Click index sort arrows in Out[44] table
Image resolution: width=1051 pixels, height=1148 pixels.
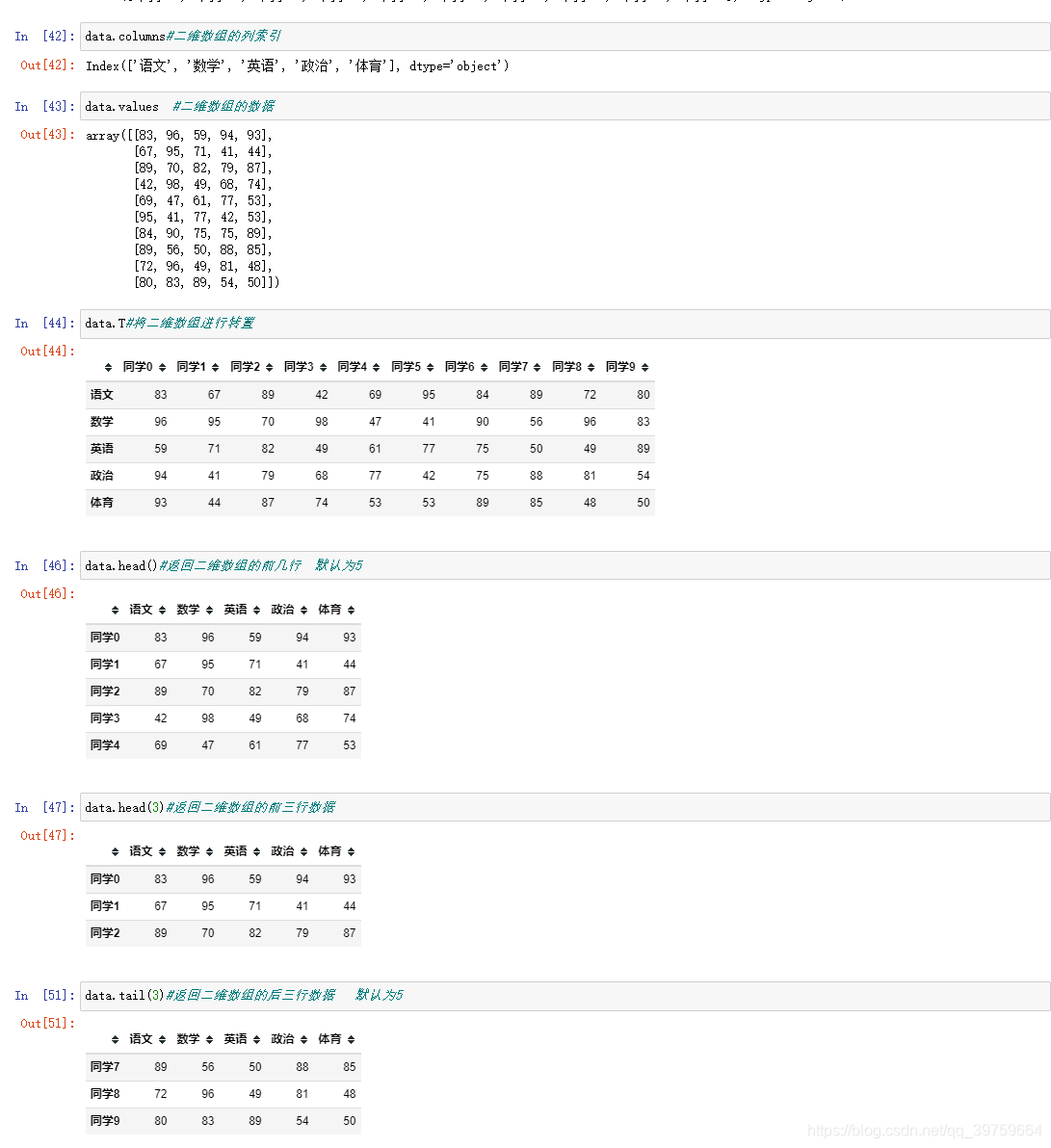(x=109, y=368)
